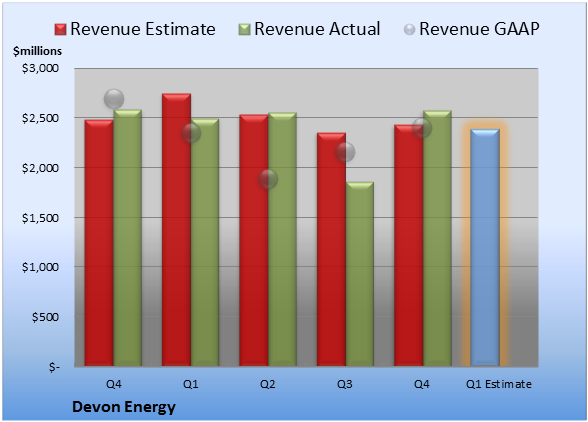Screen dimensions: 588x422
Task: Click the '$1,500' y-axis label
Action: [x=40, y=218]
